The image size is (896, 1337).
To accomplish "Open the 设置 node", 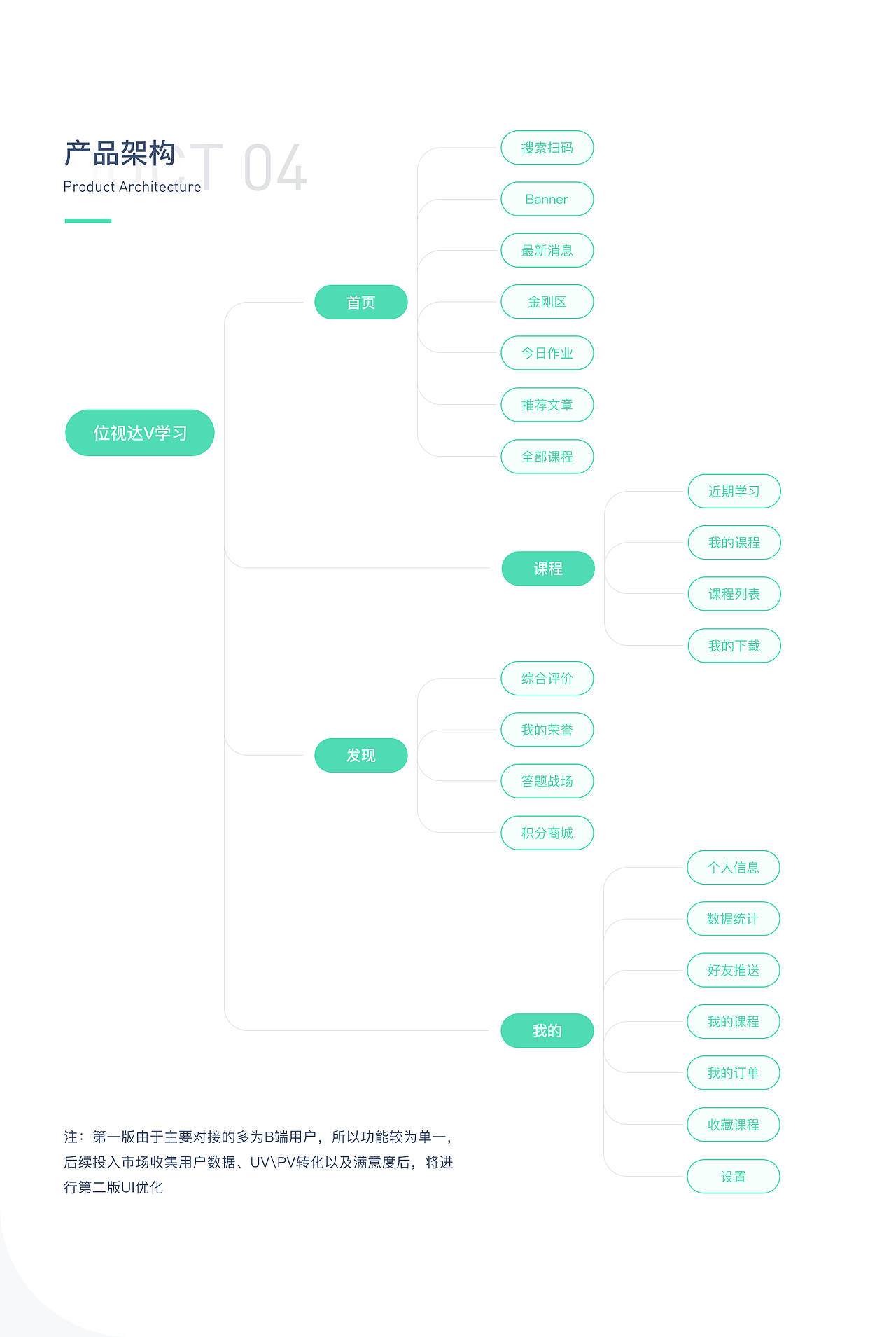I will pos(733,1177).
